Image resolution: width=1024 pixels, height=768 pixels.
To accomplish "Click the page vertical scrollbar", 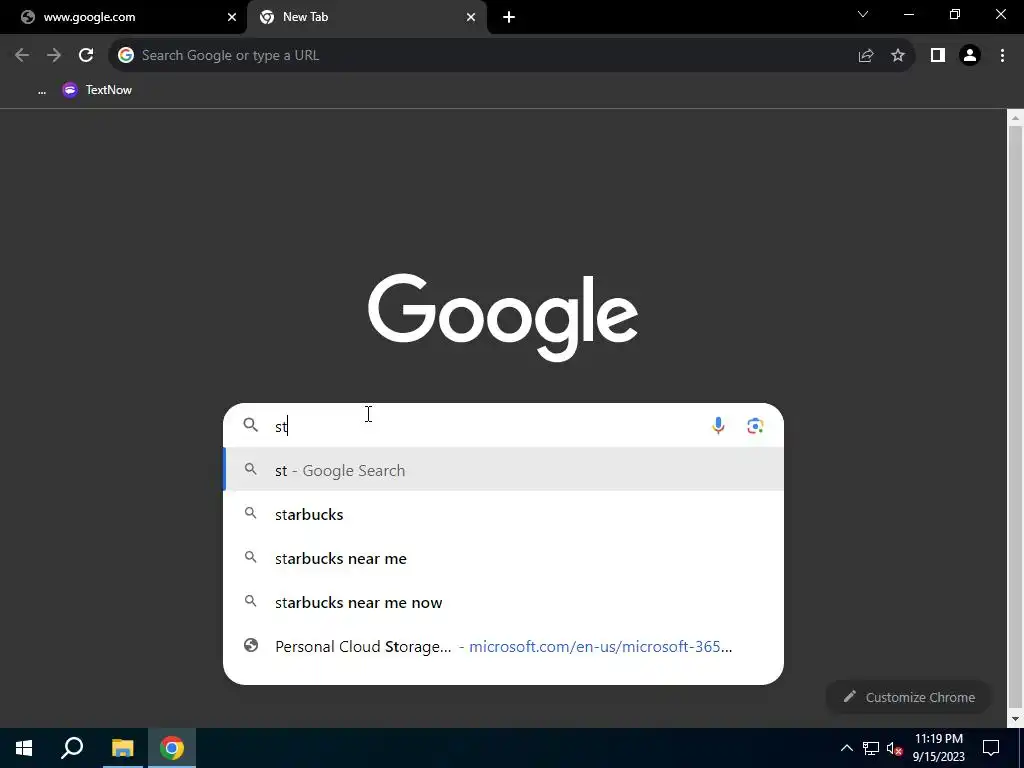I will pyautogui.click(x=1015, y=418).
